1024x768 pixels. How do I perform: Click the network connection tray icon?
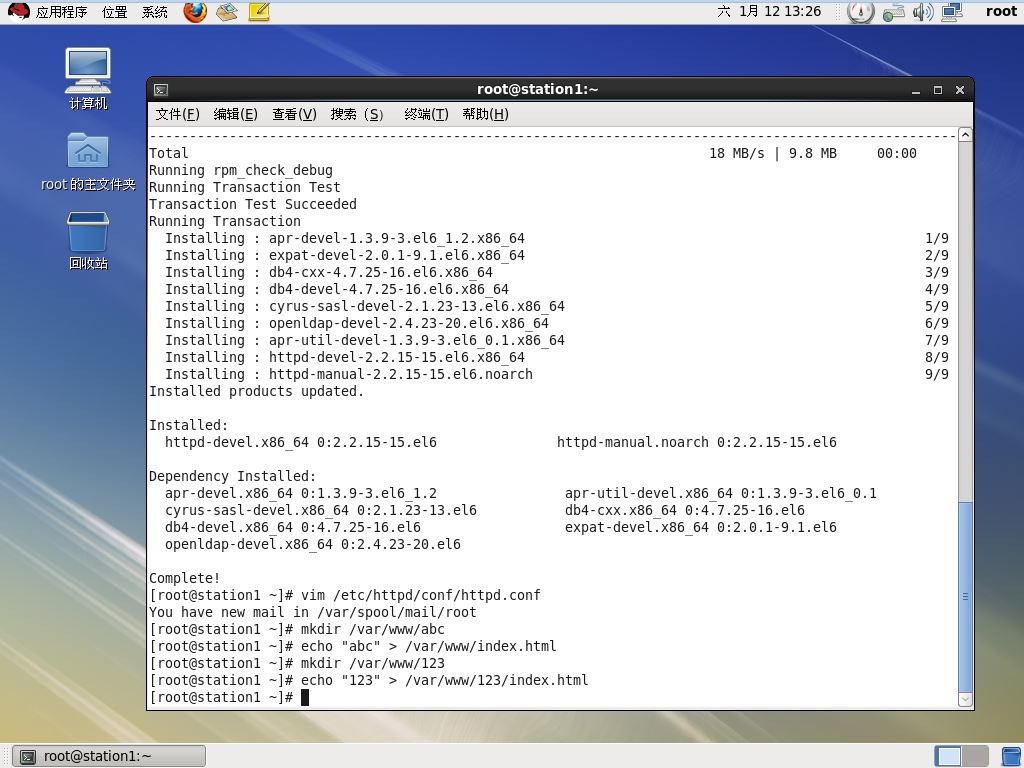click(893, 12)
